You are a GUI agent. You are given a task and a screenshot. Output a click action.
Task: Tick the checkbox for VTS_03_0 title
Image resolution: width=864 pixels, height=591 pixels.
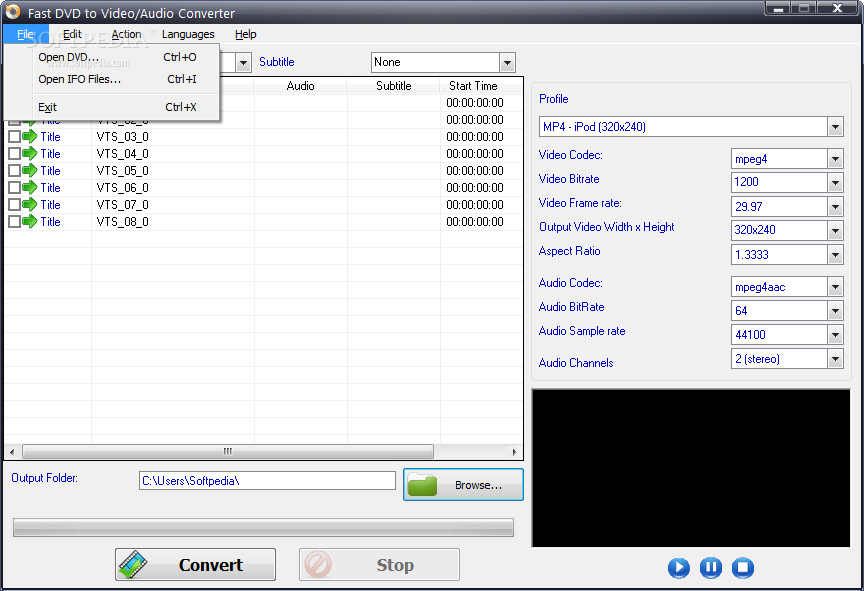pos(14,136)
